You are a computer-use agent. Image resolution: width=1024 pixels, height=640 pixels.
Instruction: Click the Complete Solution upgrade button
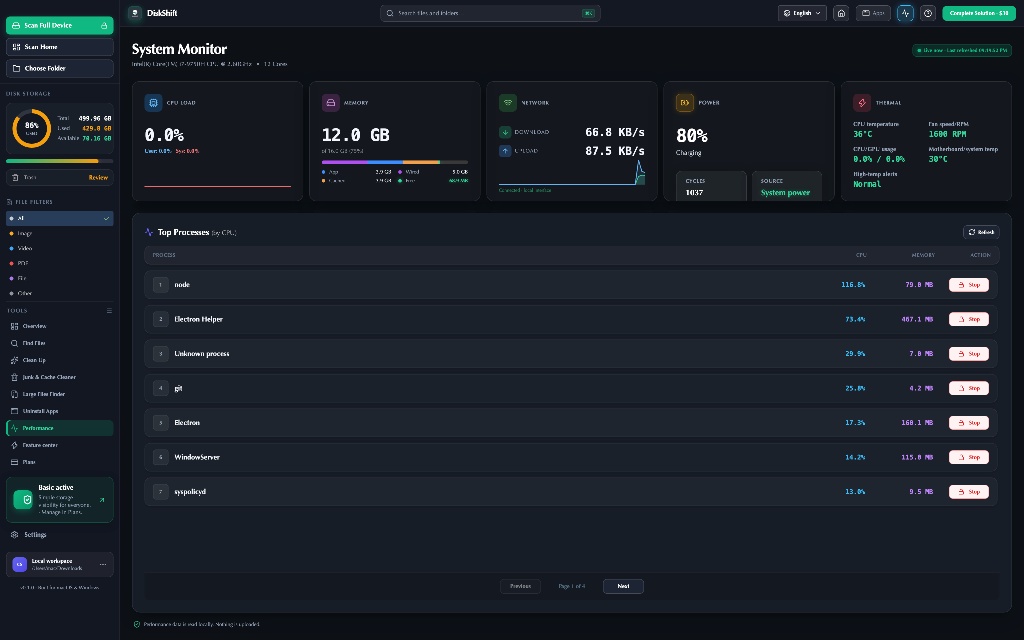coord(979,13)
